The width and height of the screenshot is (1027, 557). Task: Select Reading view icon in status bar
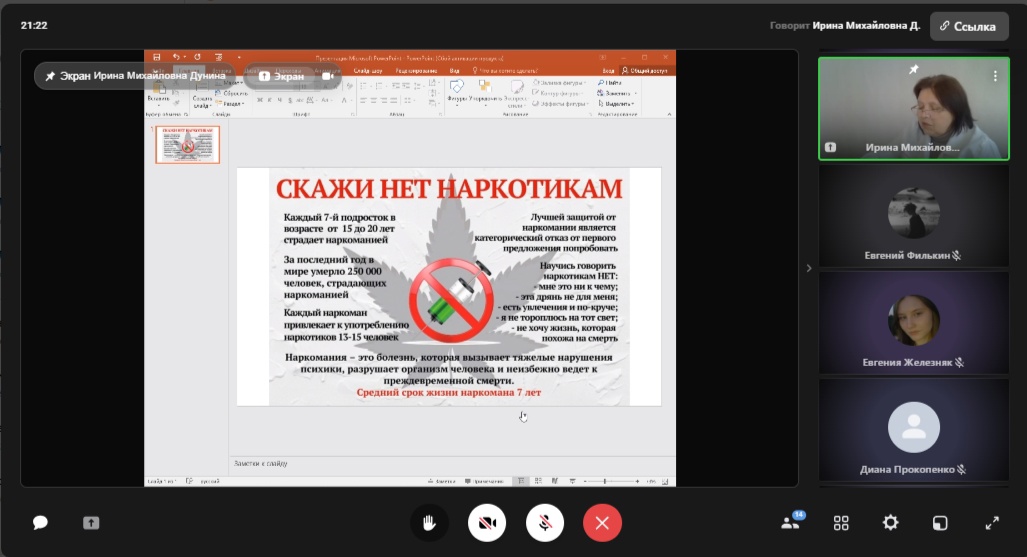pyautogui.click(x=555, y=481)
